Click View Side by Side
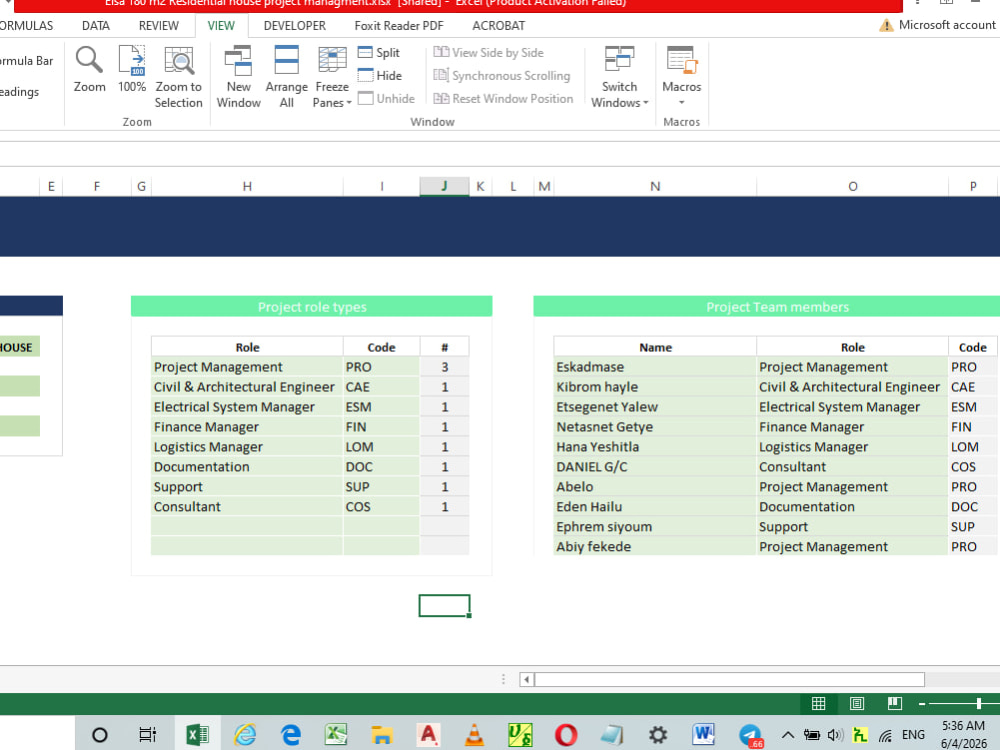This screenshot has width=1000, height=750. pyautogui.click(x=489, y=52)
